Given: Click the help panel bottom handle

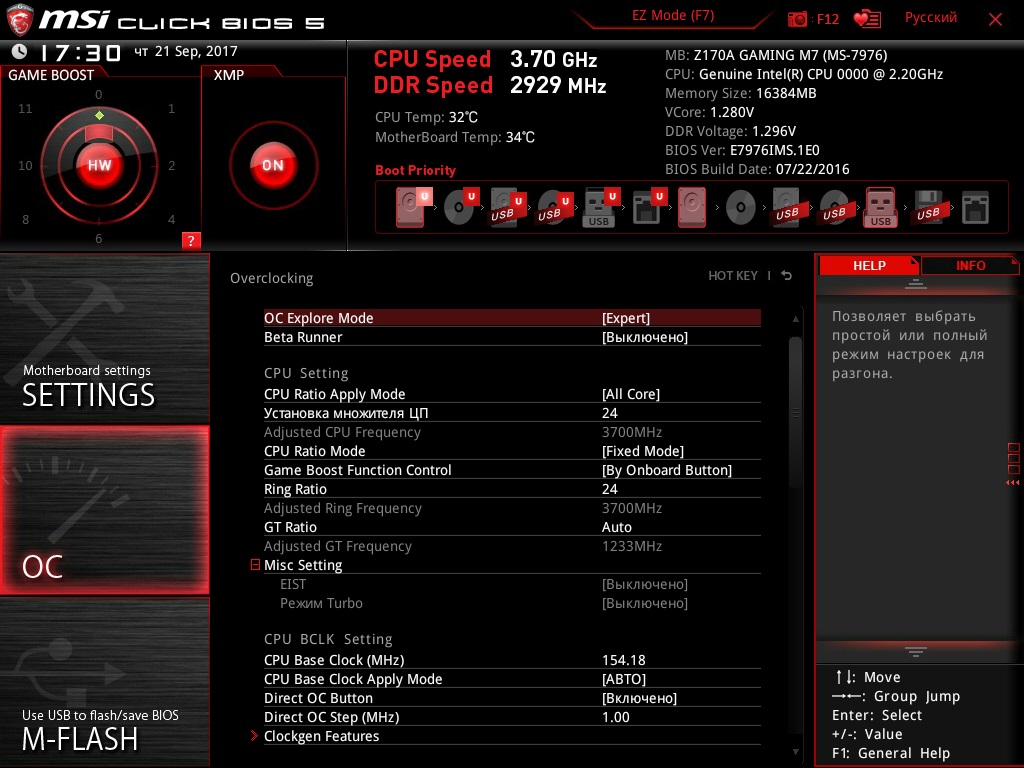Looking at the screenshot, I should click(915, 652).
